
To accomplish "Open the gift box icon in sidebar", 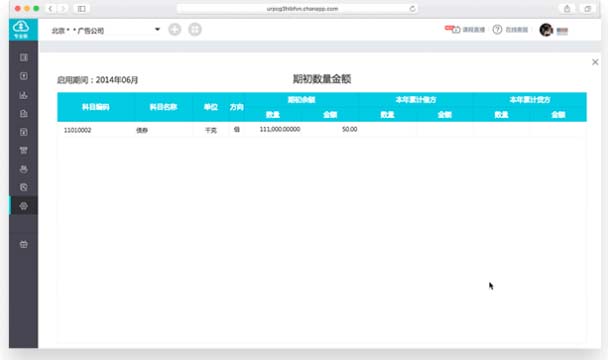I will [24, 244].
